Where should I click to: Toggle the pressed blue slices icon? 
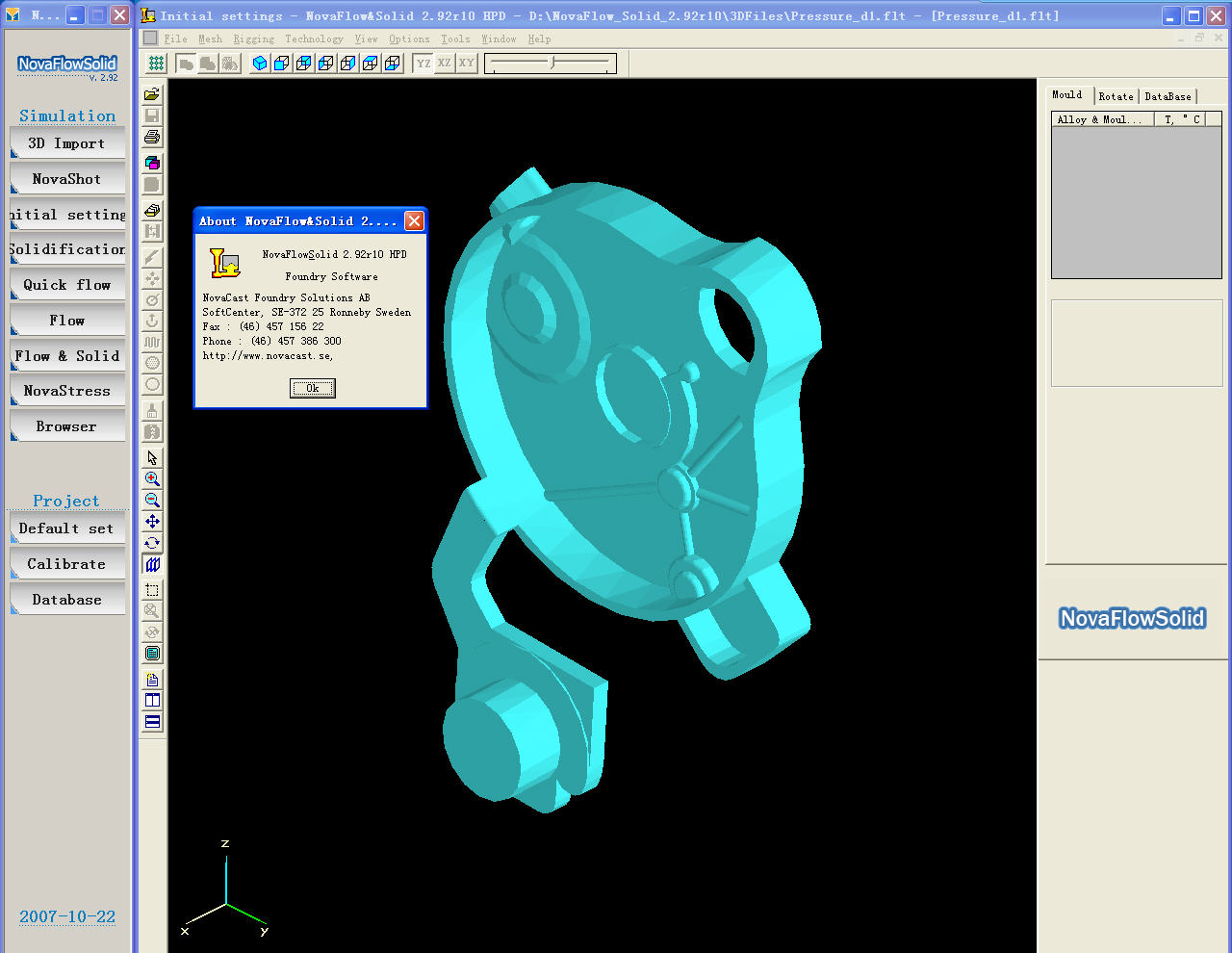tap(152, 564)
